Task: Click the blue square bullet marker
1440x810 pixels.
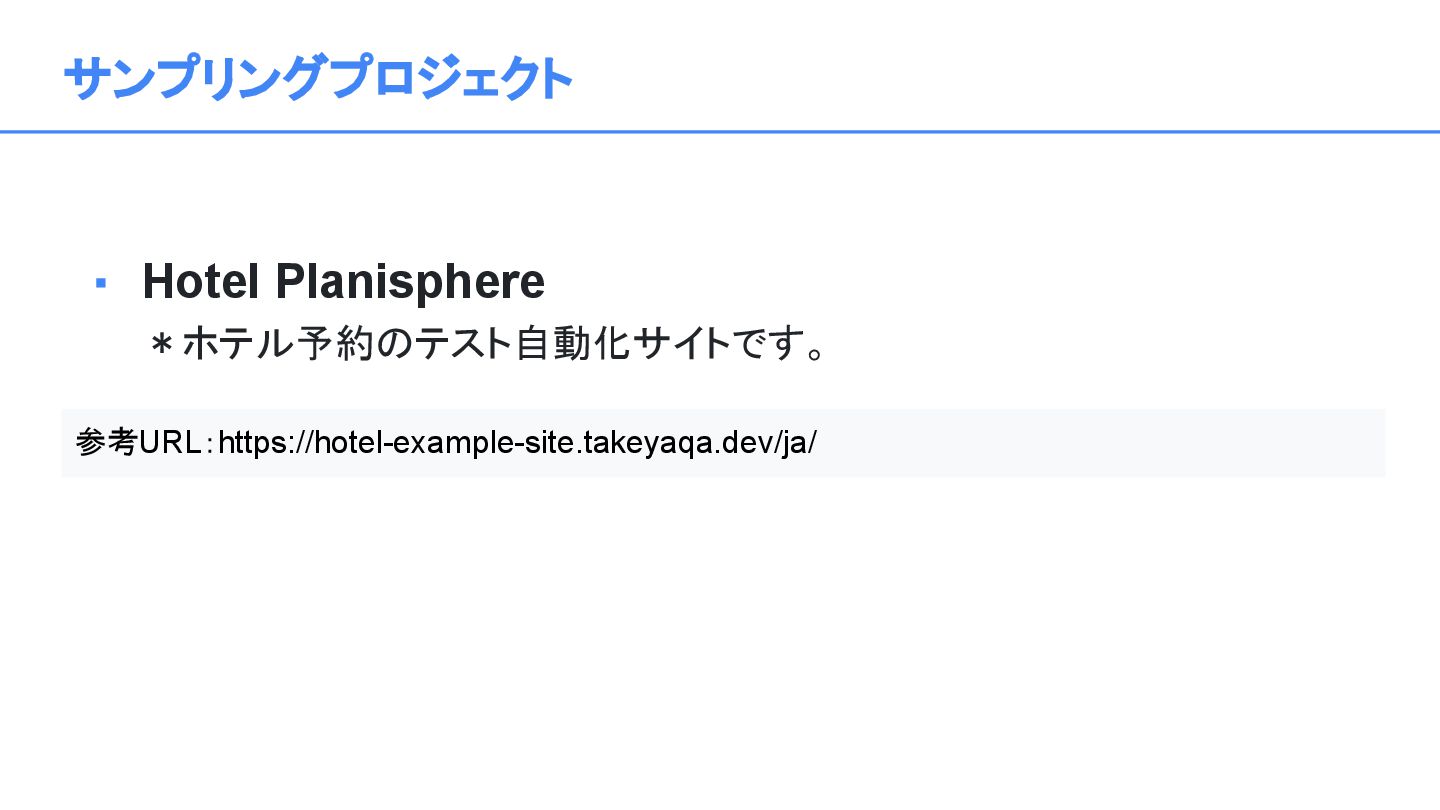Action: (x=100, y=284)
